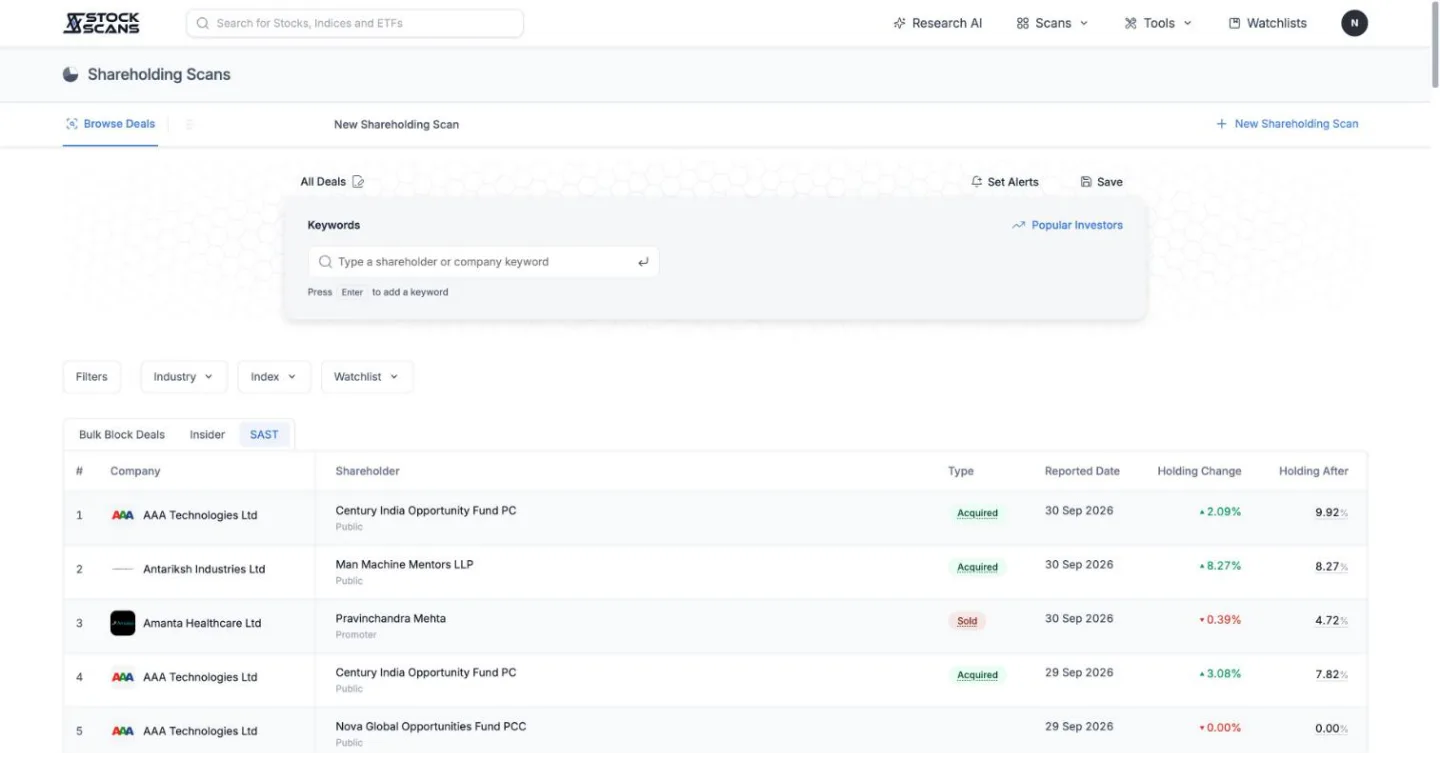
Task: Expand the Index dropdown
Action: [x=274, y=377]
